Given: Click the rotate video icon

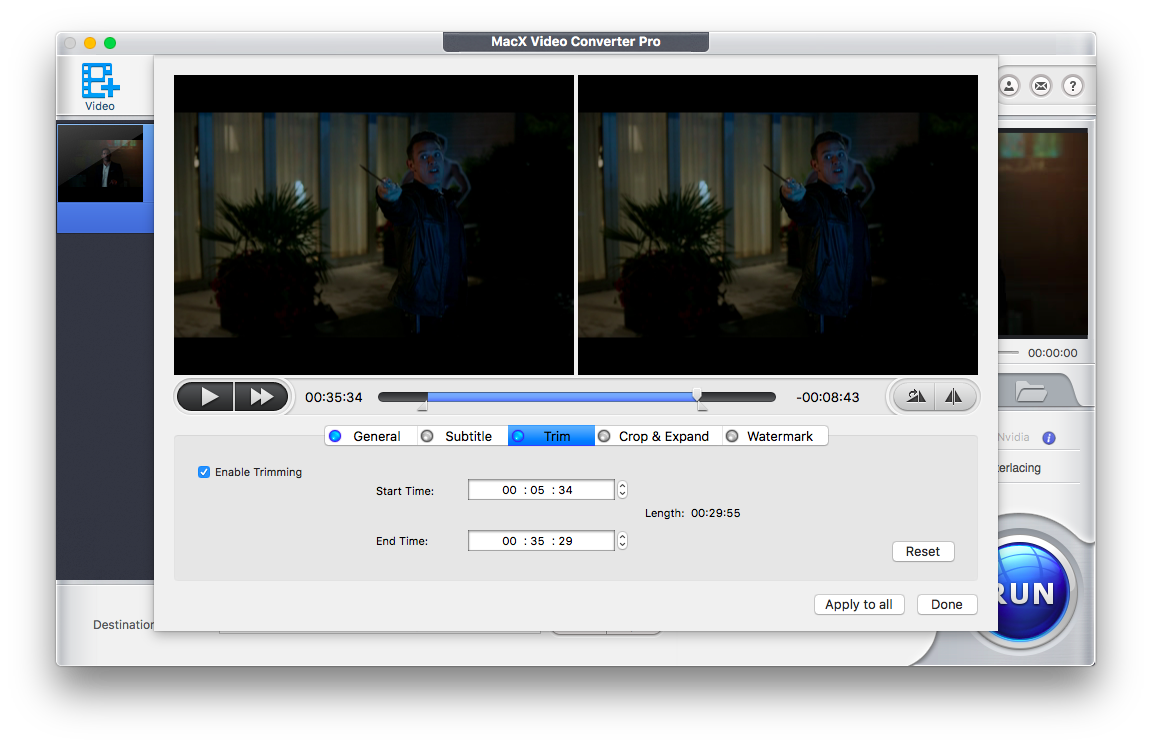Looking at the screenshot, I should 916,397.
